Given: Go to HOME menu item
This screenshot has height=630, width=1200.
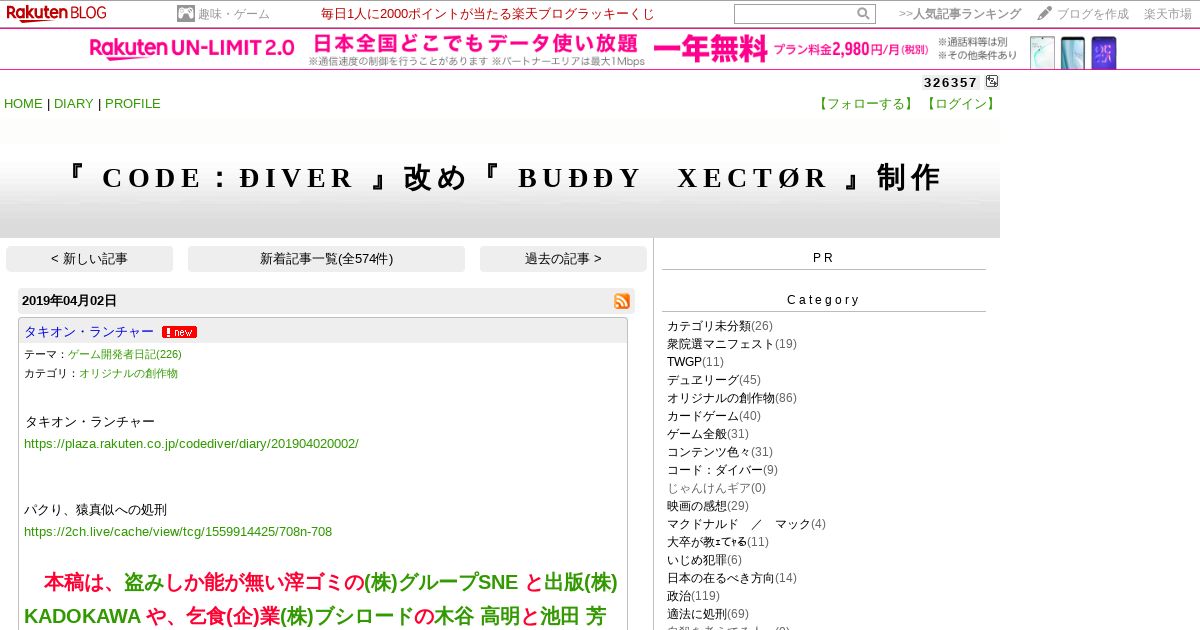Looking at the screenshot, I should pos(23,104).
